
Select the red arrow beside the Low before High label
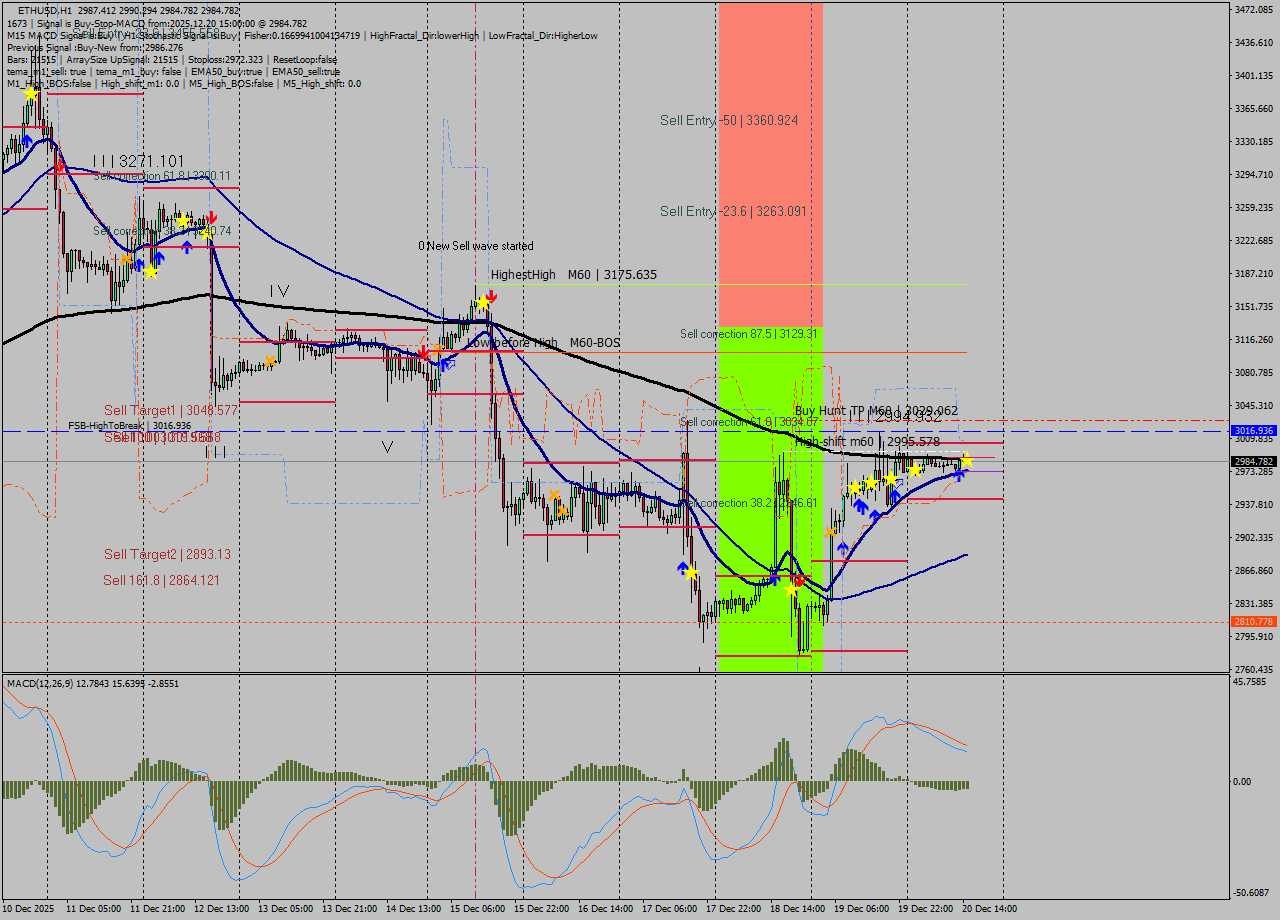point(425,353)
